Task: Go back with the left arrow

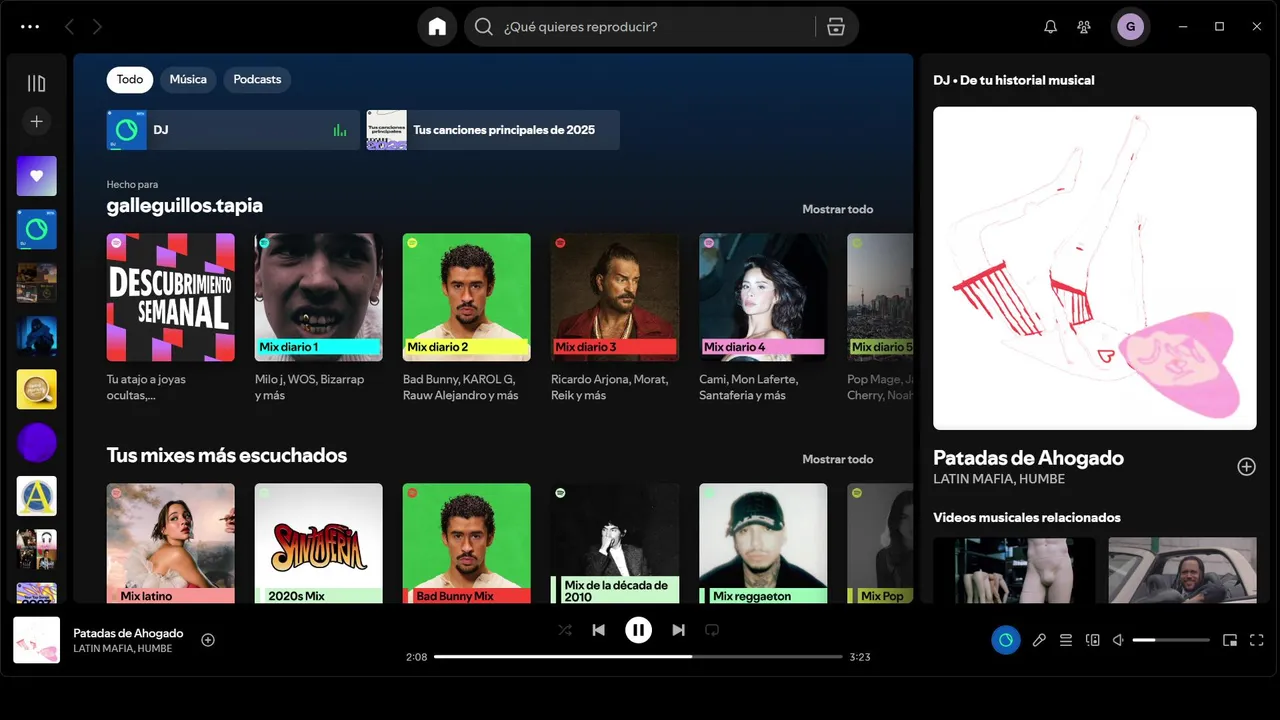Action: [x=69, y=27]
